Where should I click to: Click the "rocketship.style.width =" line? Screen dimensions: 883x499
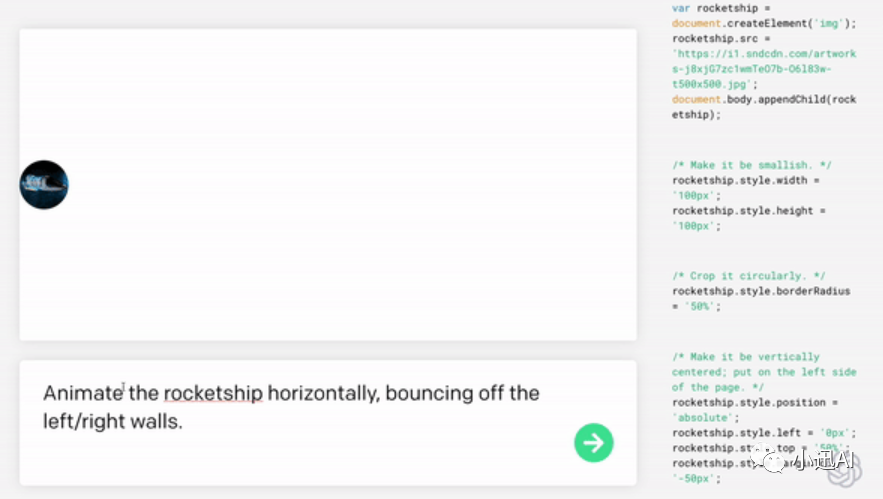746,180
